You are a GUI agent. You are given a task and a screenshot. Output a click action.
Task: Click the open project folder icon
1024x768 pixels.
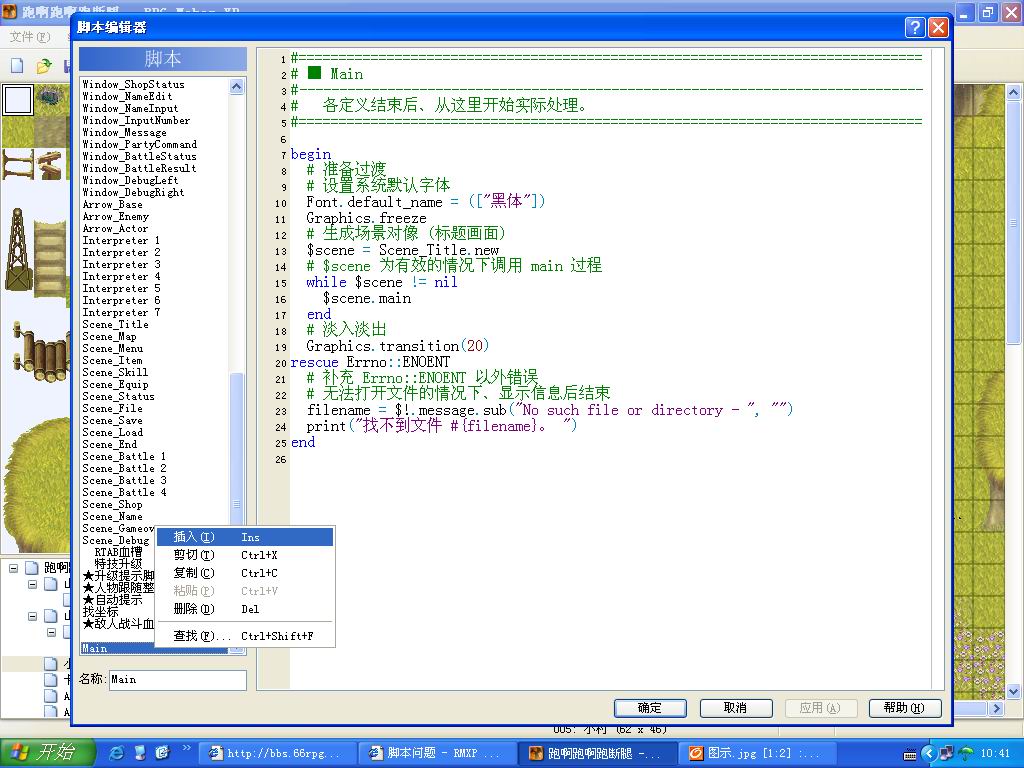click(44, 65)
